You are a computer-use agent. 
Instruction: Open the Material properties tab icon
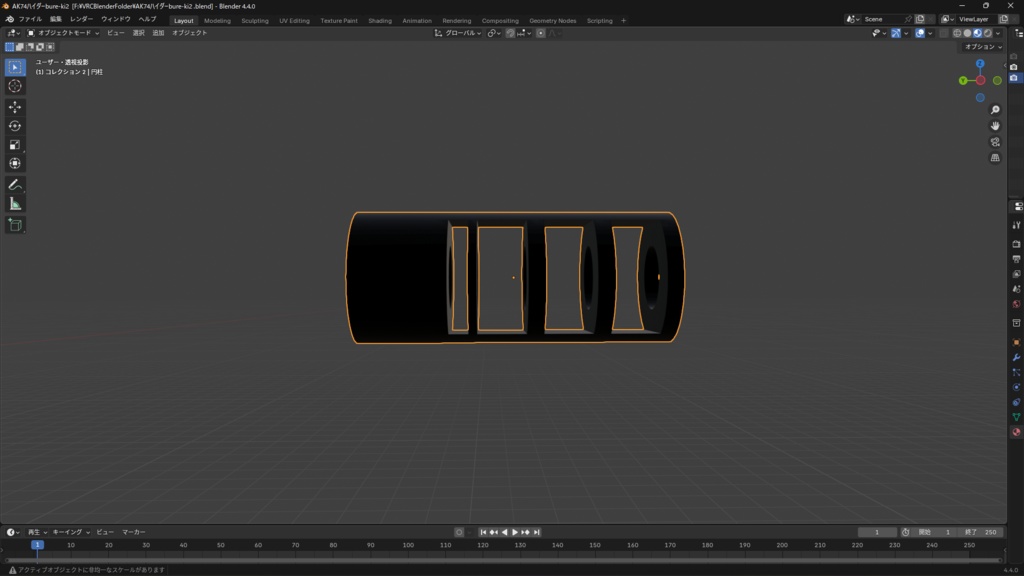click(1016, 432)
